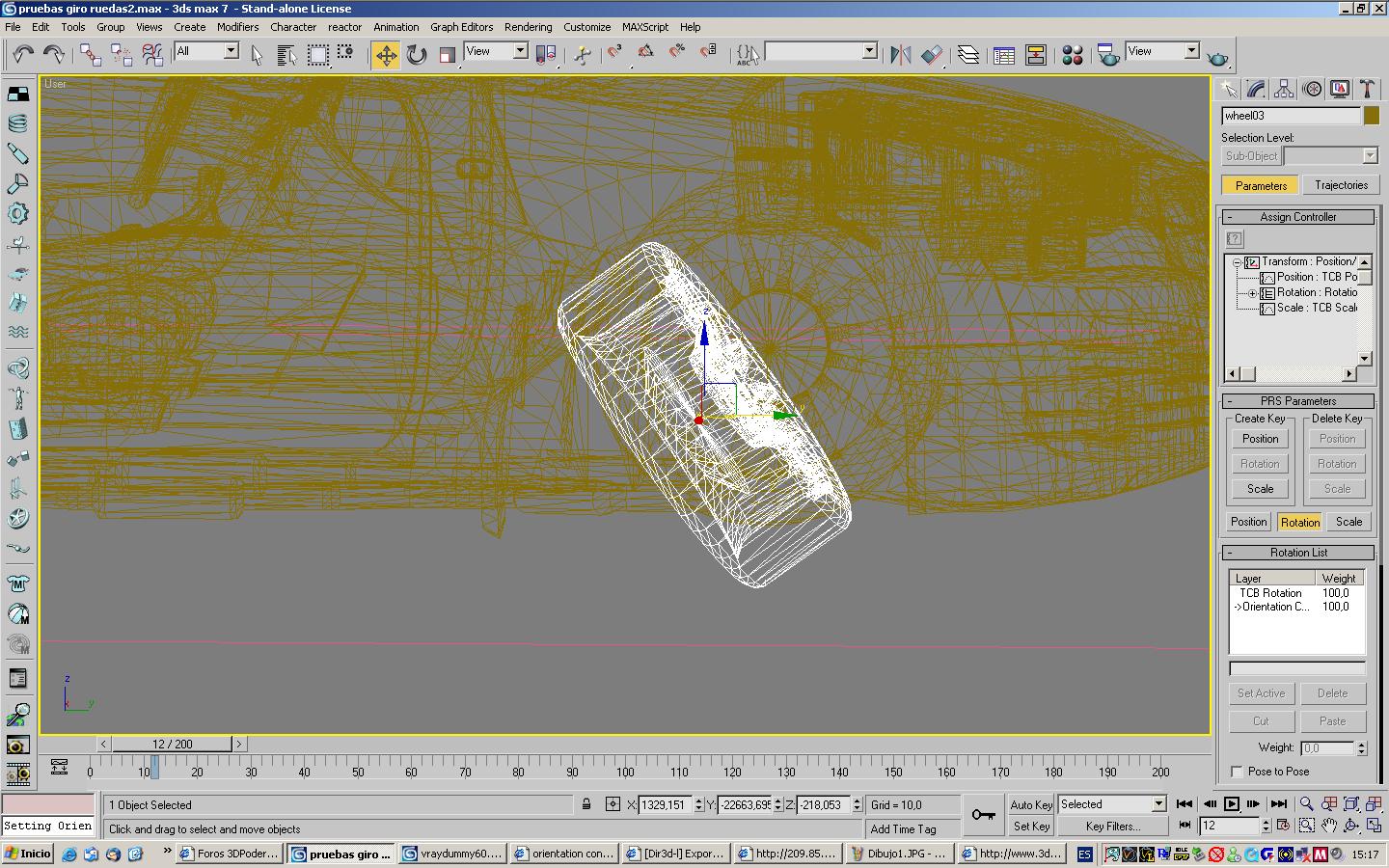The width and height of the screenshot is (1389, 868).
Task: Toggle Key Mode beside frame field
Action: (1185, 826)
